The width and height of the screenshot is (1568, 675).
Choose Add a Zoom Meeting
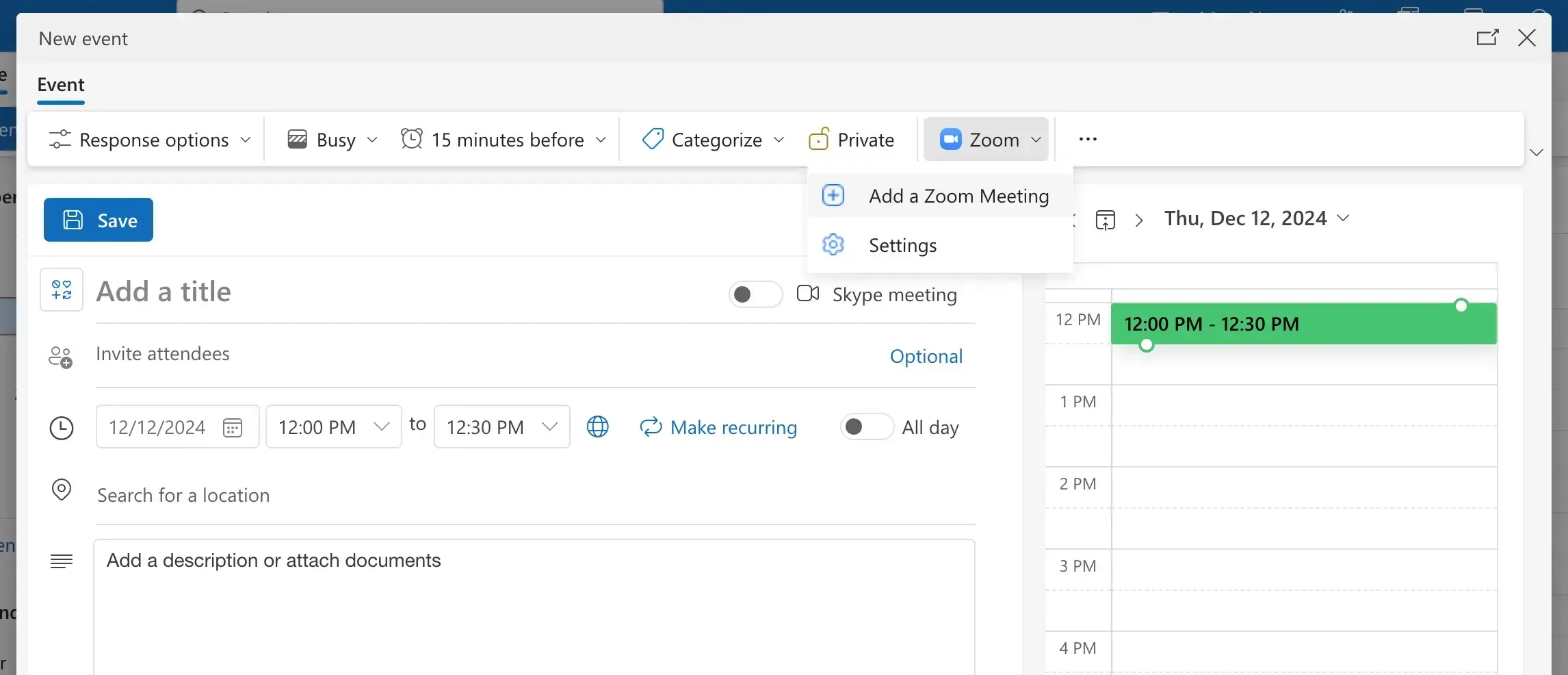pyautogui.click(x=958, y=196)
